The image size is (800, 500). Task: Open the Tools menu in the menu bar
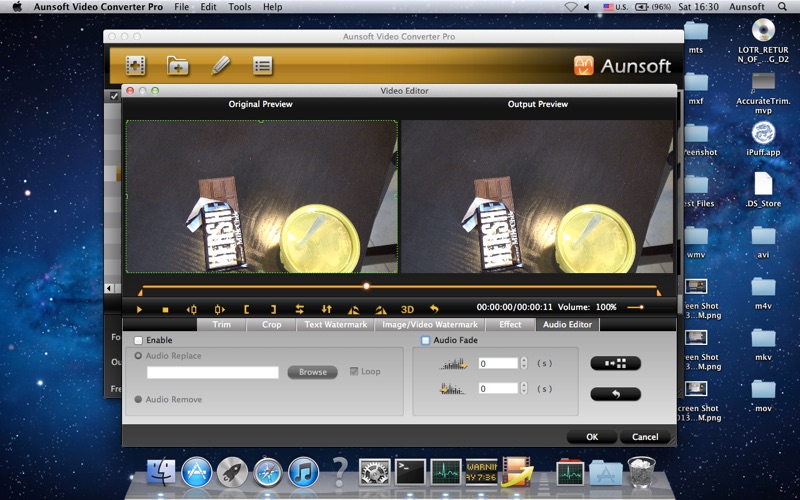pyautogui.click(x=240, y=7)
